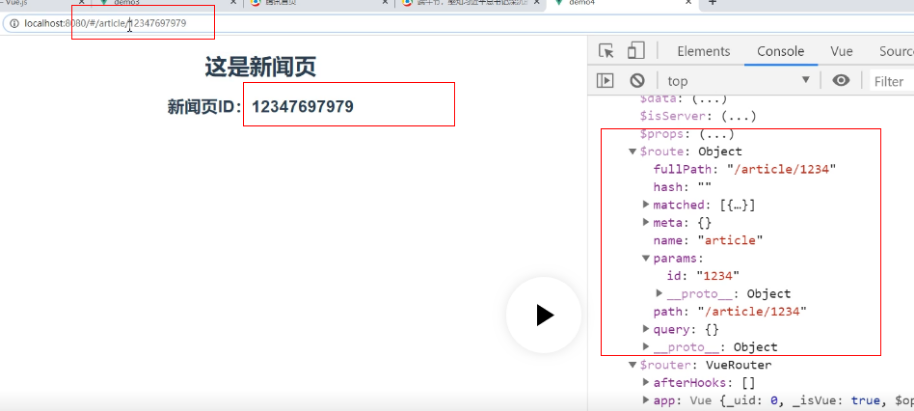Play the video with center play button
914x411 pixels.
pos(544,315)
